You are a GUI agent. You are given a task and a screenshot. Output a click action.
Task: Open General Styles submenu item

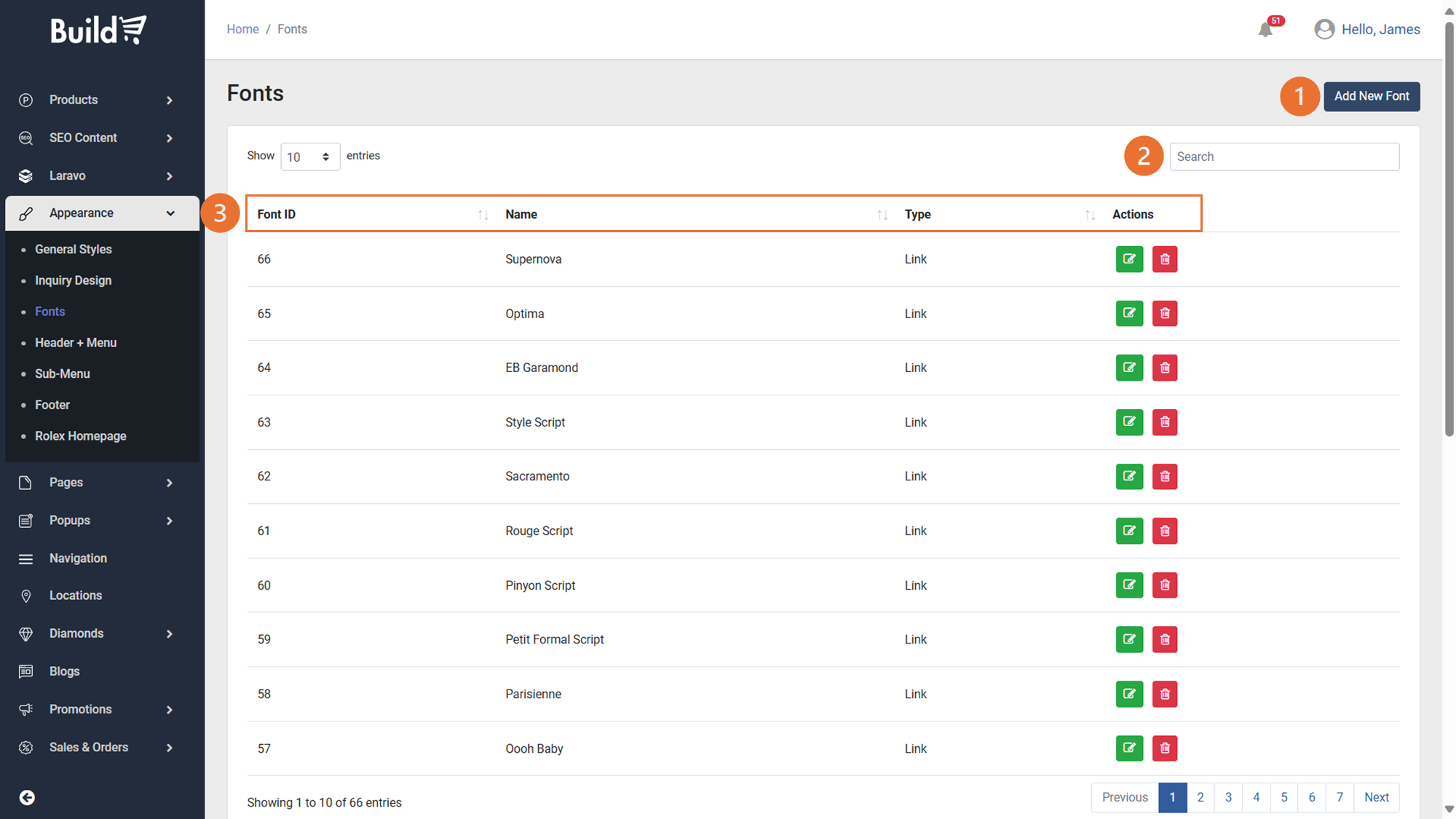point(74,249)
